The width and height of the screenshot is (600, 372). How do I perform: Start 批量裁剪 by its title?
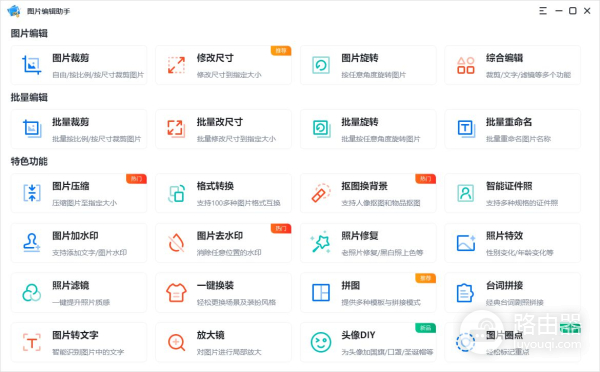point(71,122)
